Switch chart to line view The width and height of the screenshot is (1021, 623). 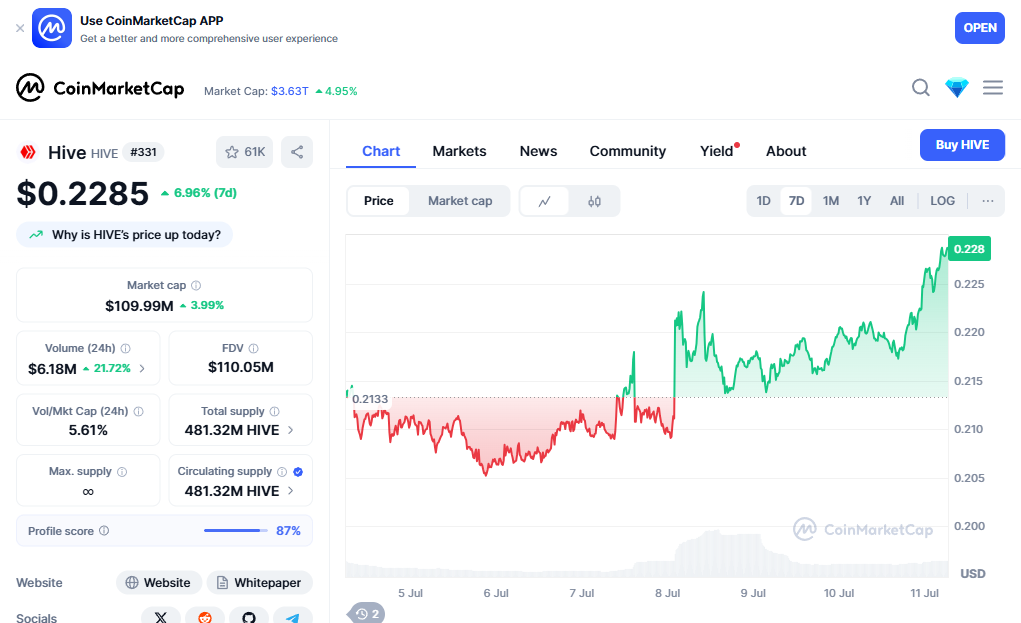[545, 201]
